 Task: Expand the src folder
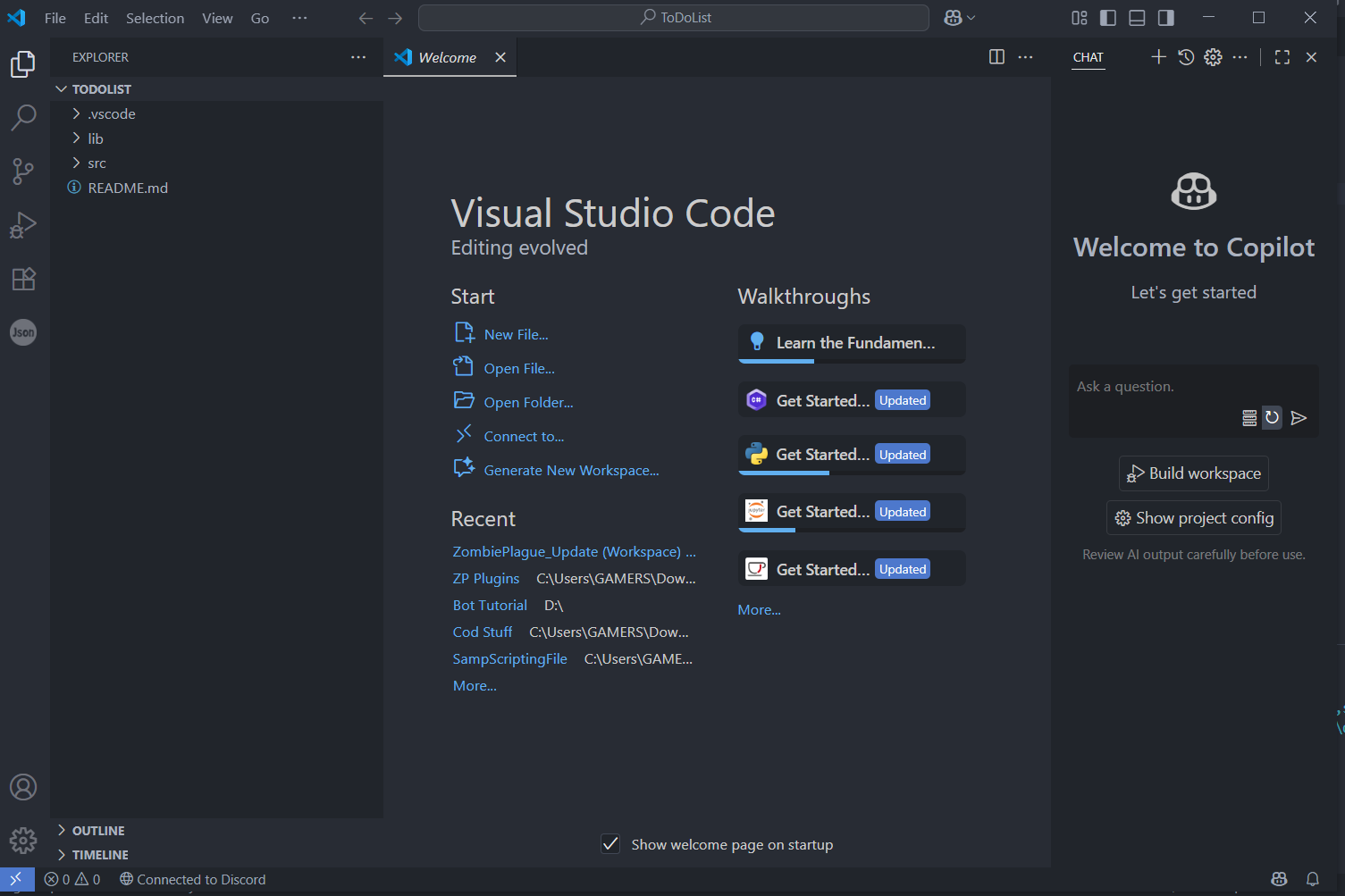[x=217, y=163]
